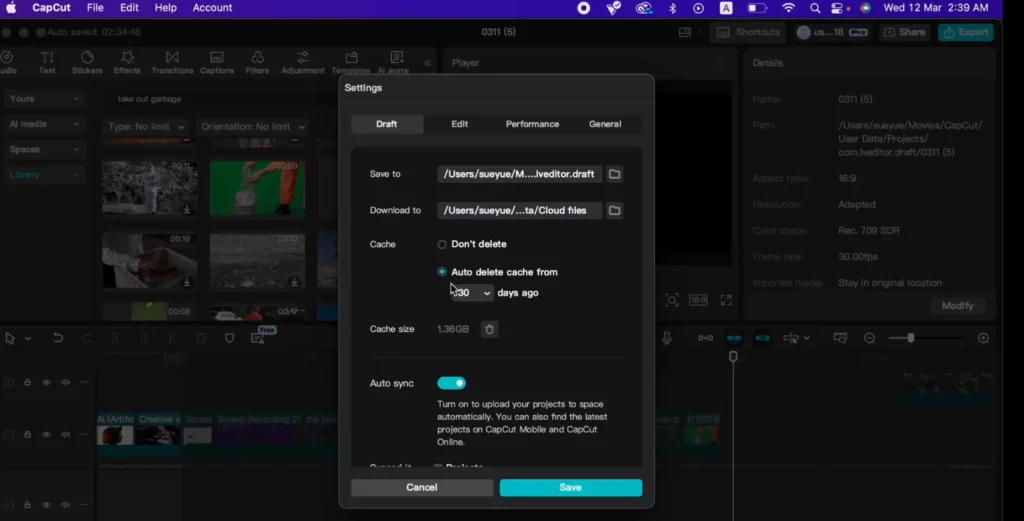Undo the last timeline action

[58, 338]
